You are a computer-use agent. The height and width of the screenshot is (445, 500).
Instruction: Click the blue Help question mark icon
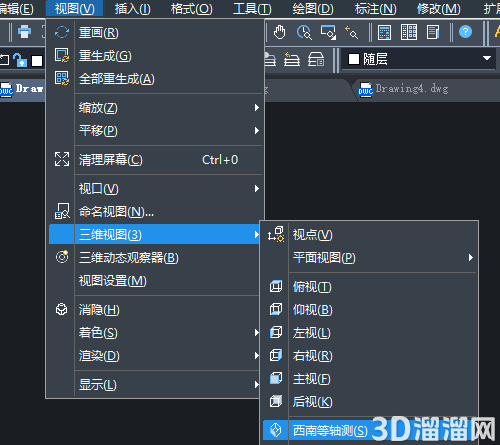[x=465, y=32]
